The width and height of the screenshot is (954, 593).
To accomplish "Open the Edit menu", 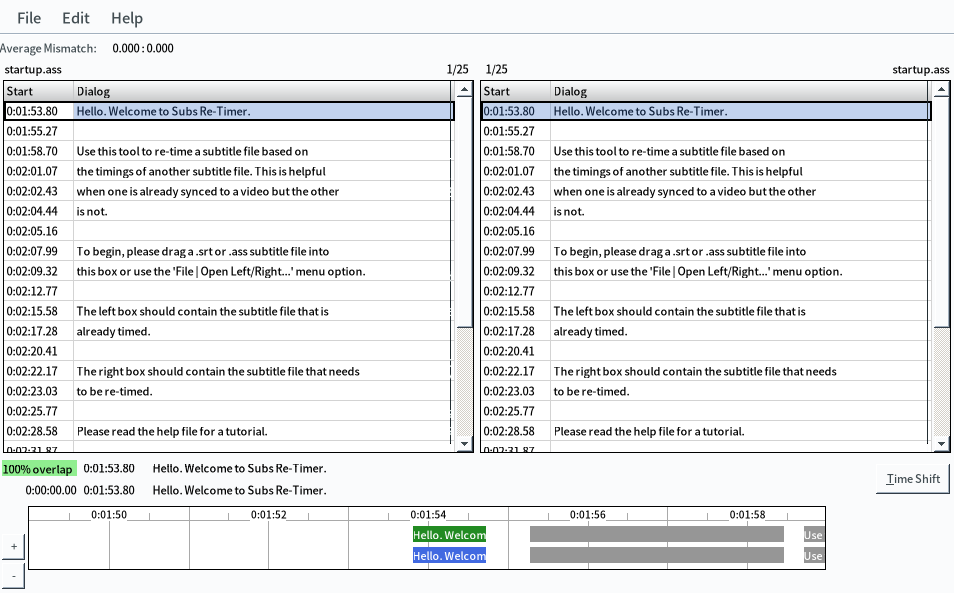I will 76,18.
